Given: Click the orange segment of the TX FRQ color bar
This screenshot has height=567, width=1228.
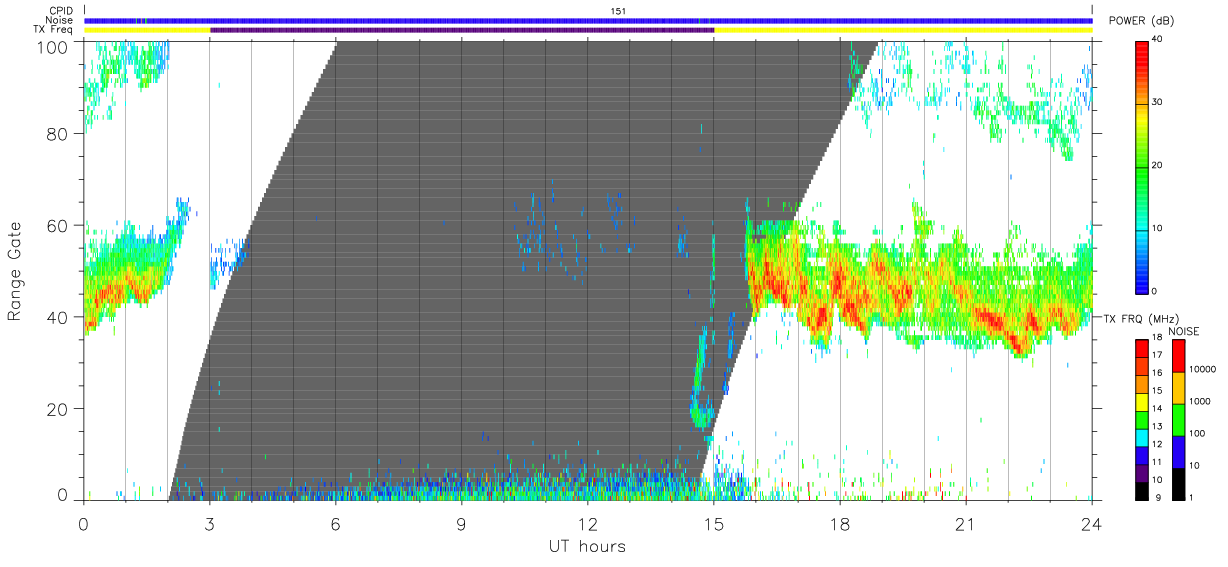Looking at the screenshot, I should [x=1142, y=384].
